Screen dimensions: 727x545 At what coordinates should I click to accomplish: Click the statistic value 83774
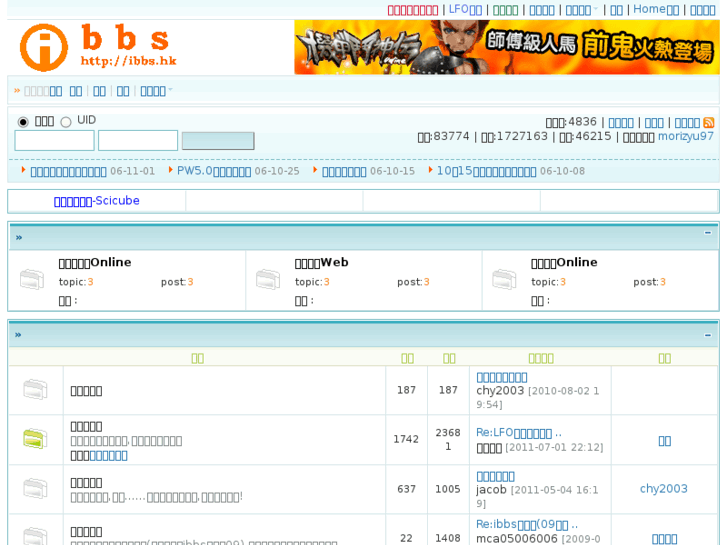451,136
